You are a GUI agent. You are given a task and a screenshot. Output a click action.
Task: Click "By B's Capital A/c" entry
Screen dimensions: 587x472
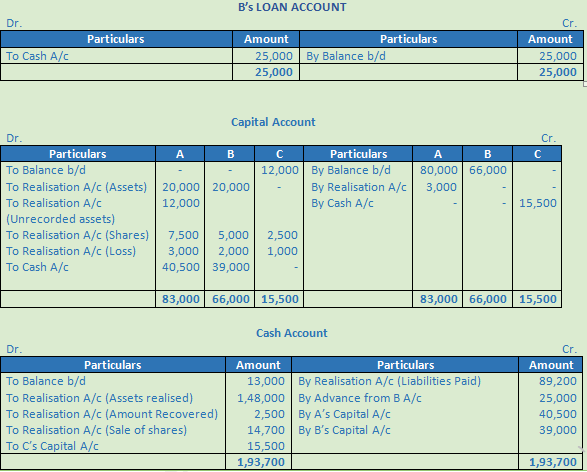(x=344, y=430)
